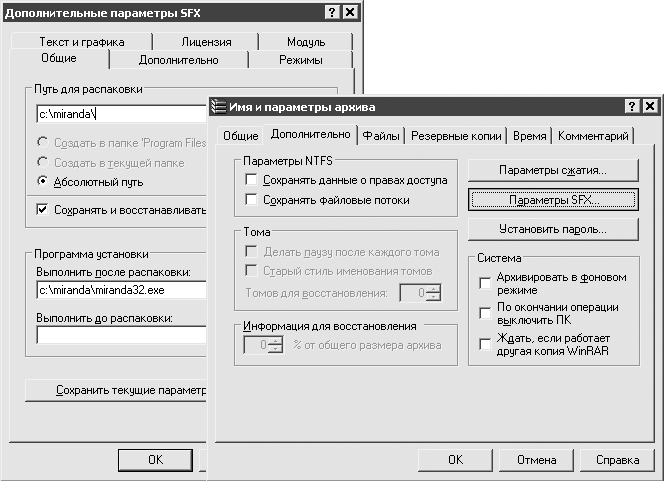Open the Лицензия tab in SFX dialog

(x=206, y=42)
